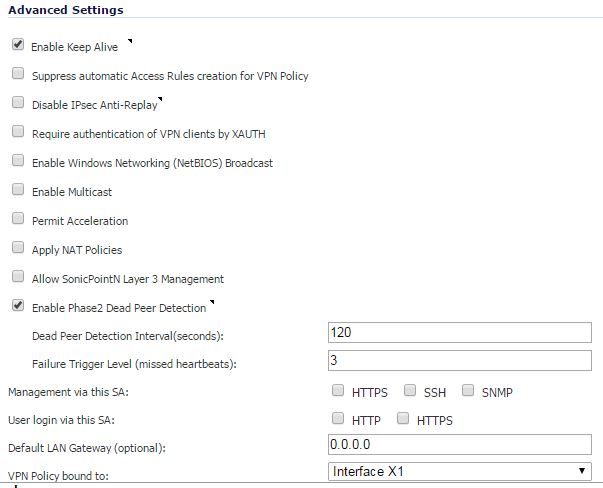Uncheck Enable Keep Alive checkbox
Viewport: 603px width, 488px height.
18,45
